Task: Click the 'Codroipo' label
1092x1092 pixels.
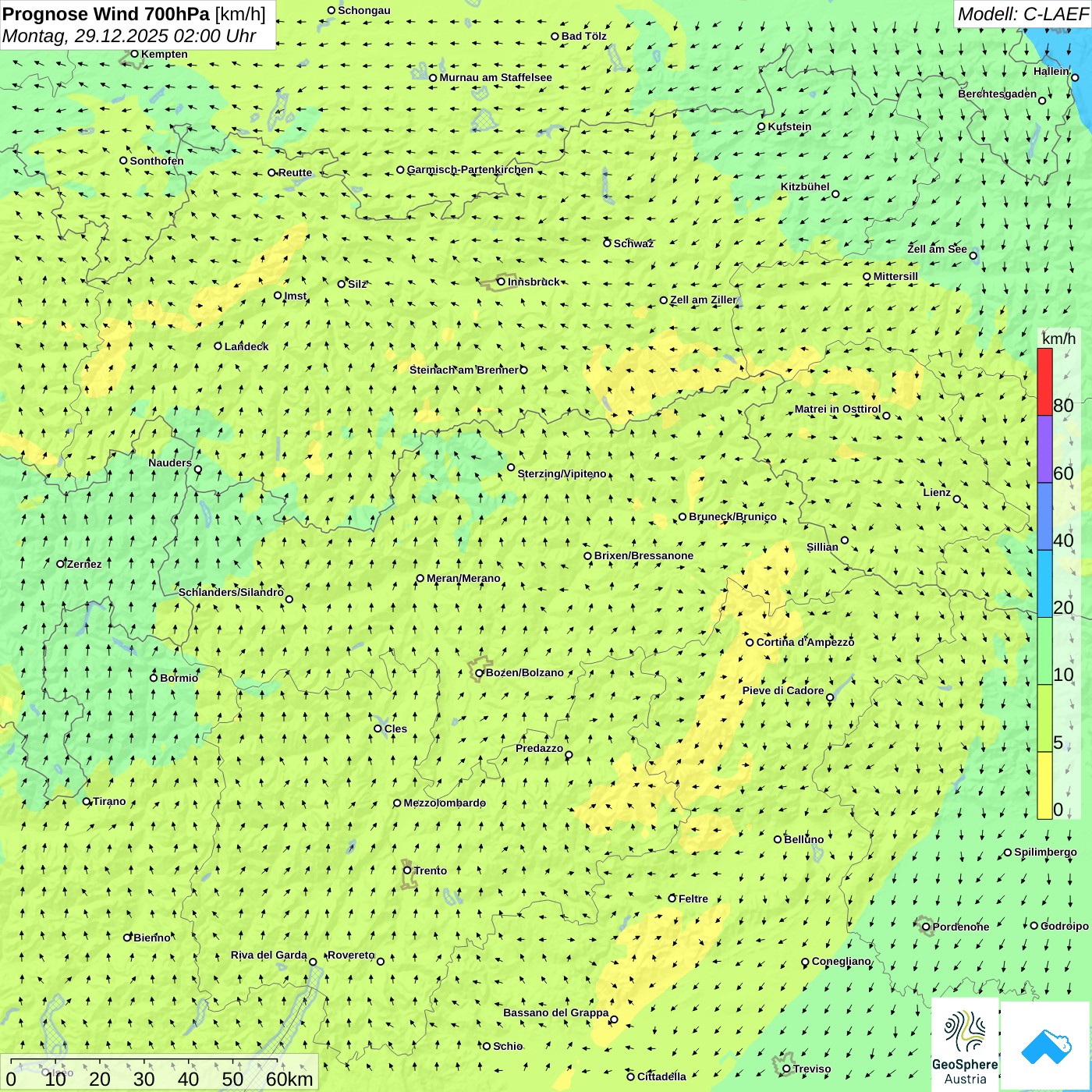Action: coord(1065,926)
